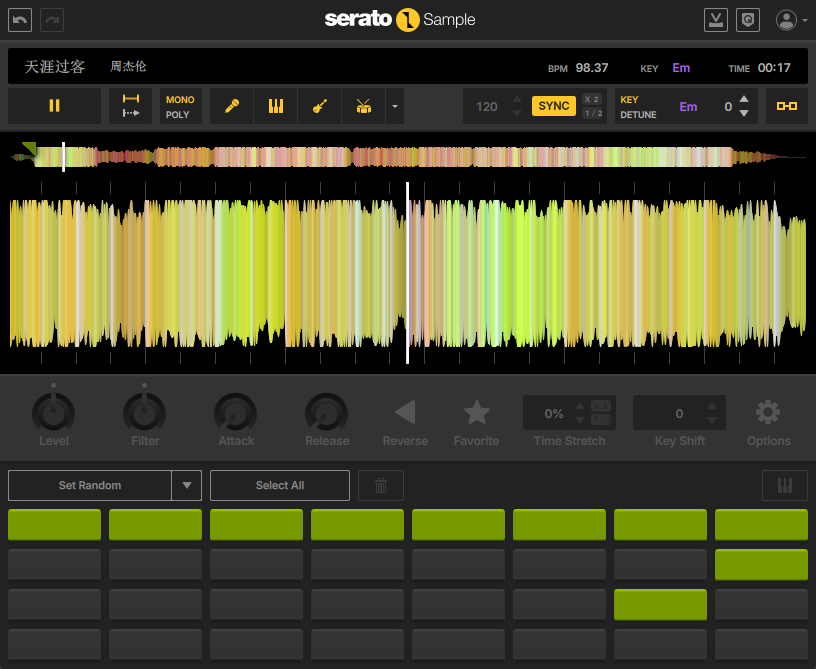Select the first empty pad in second row
This screenshot has height=669, width=816.
point(54,564)
